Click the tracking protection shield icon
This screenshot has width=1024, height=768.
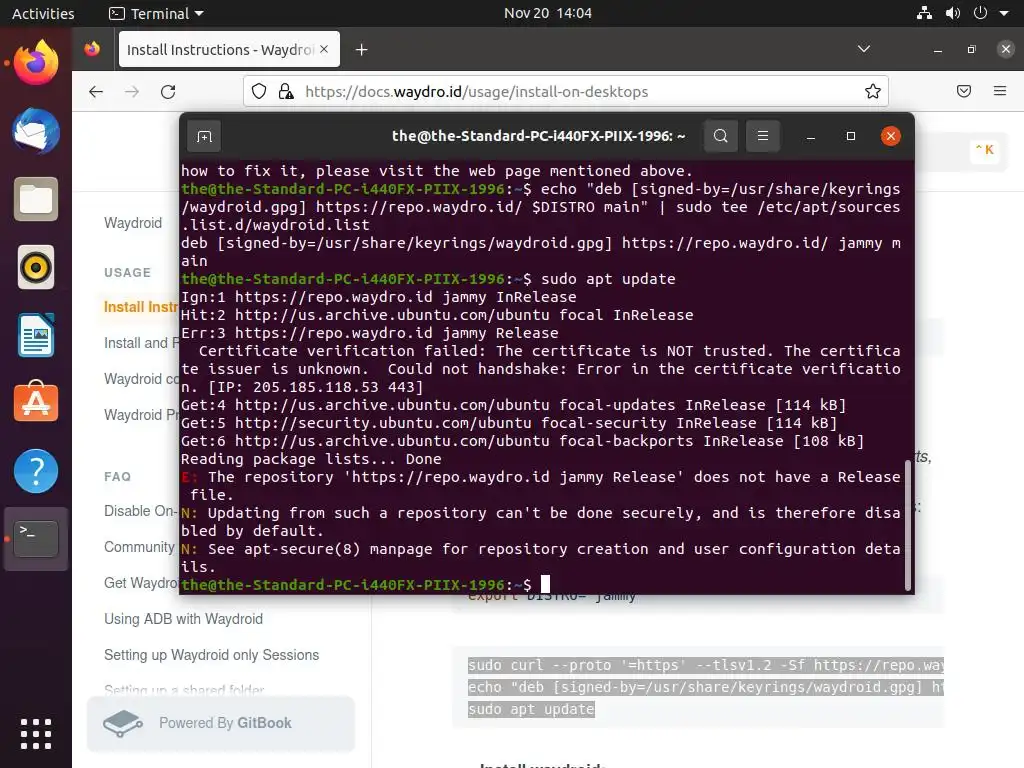259,91
